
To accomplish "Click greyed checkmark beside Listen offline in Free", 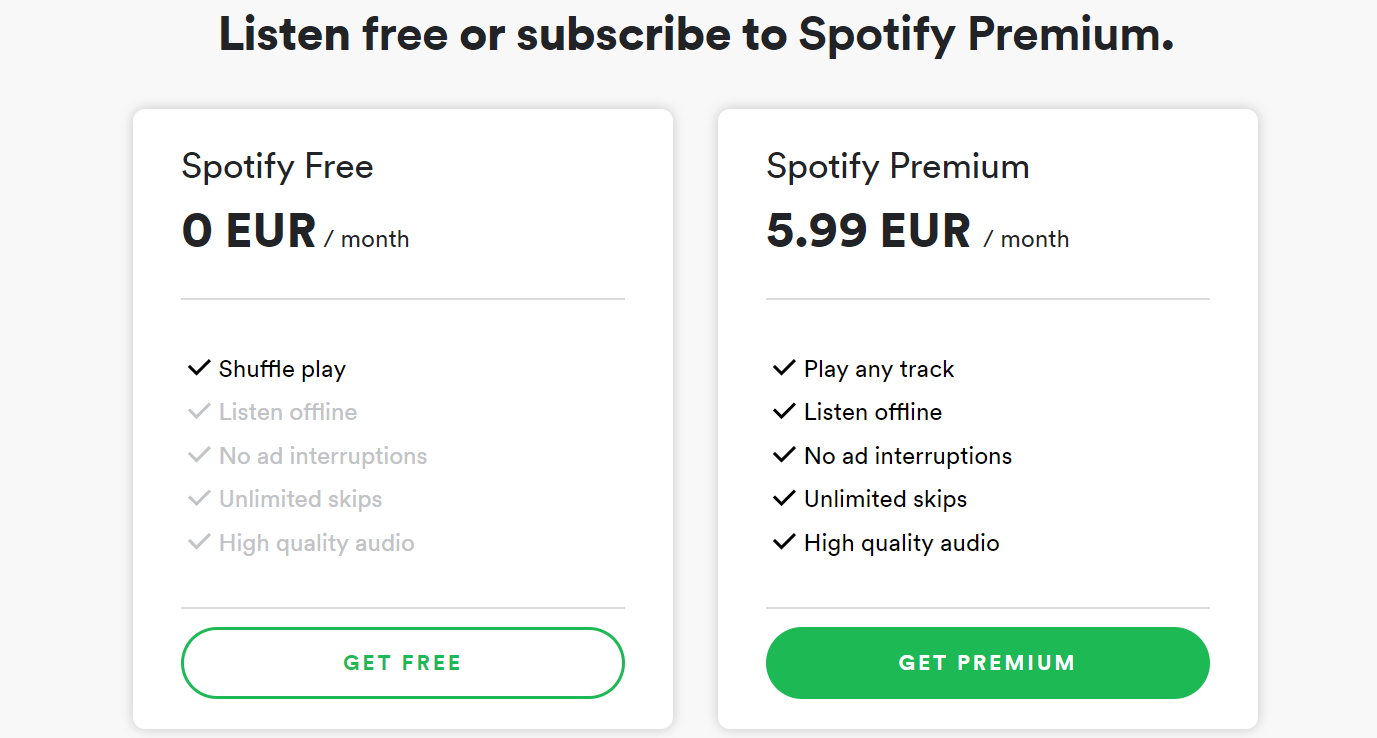I will coord(198,411).
